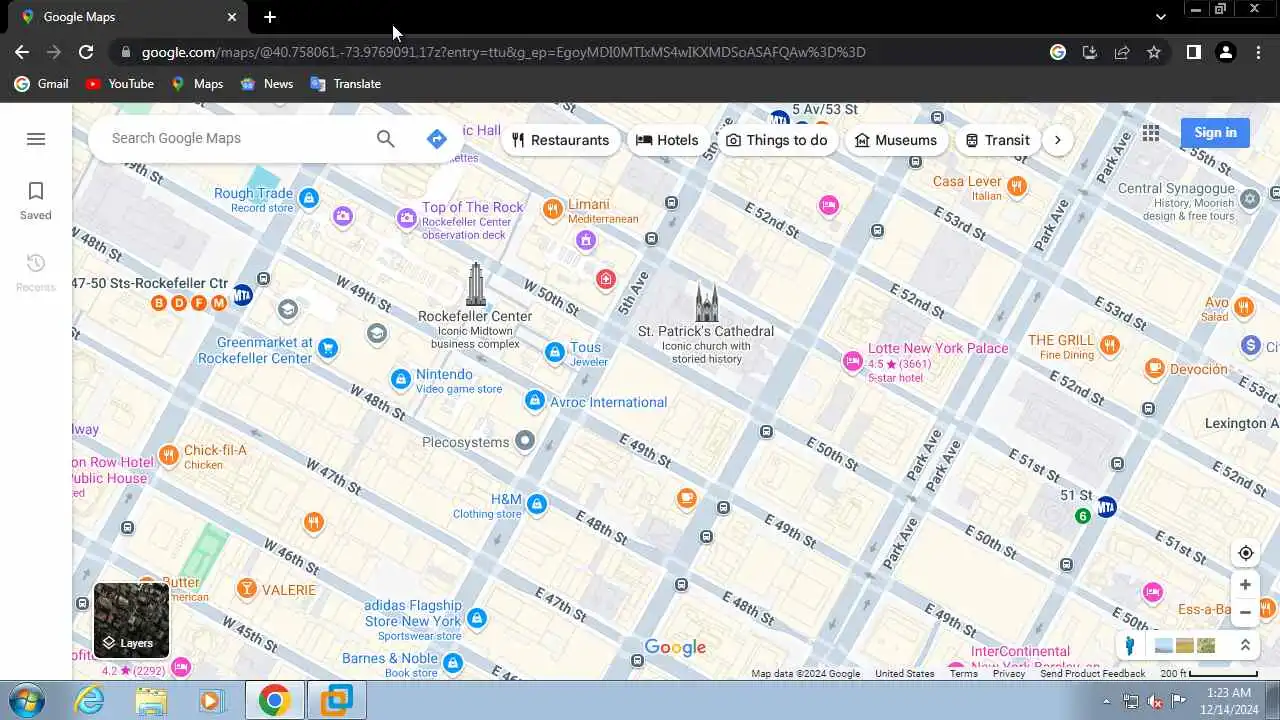
Task: Select the VALERIE bar pin
Action: point(246,589)
